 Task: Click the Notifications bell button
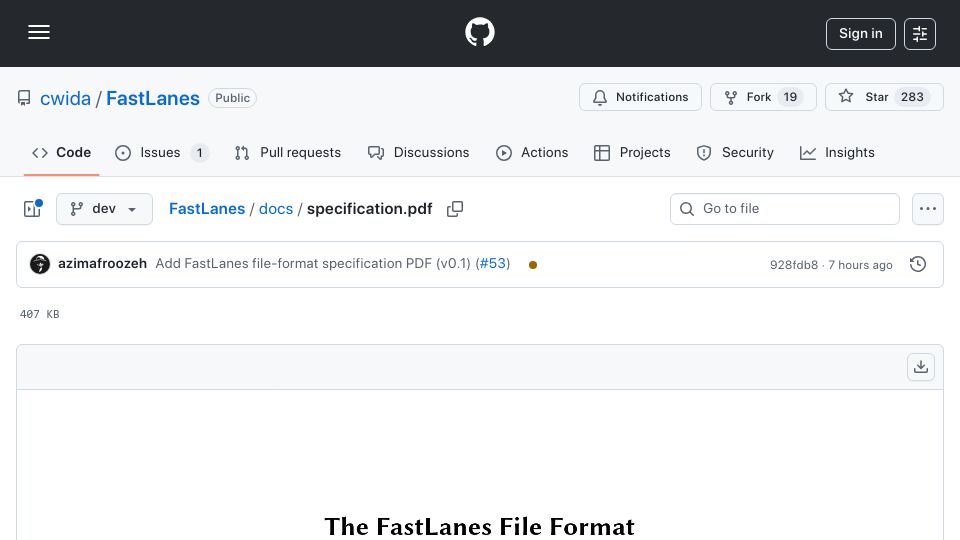click(640, 97)
